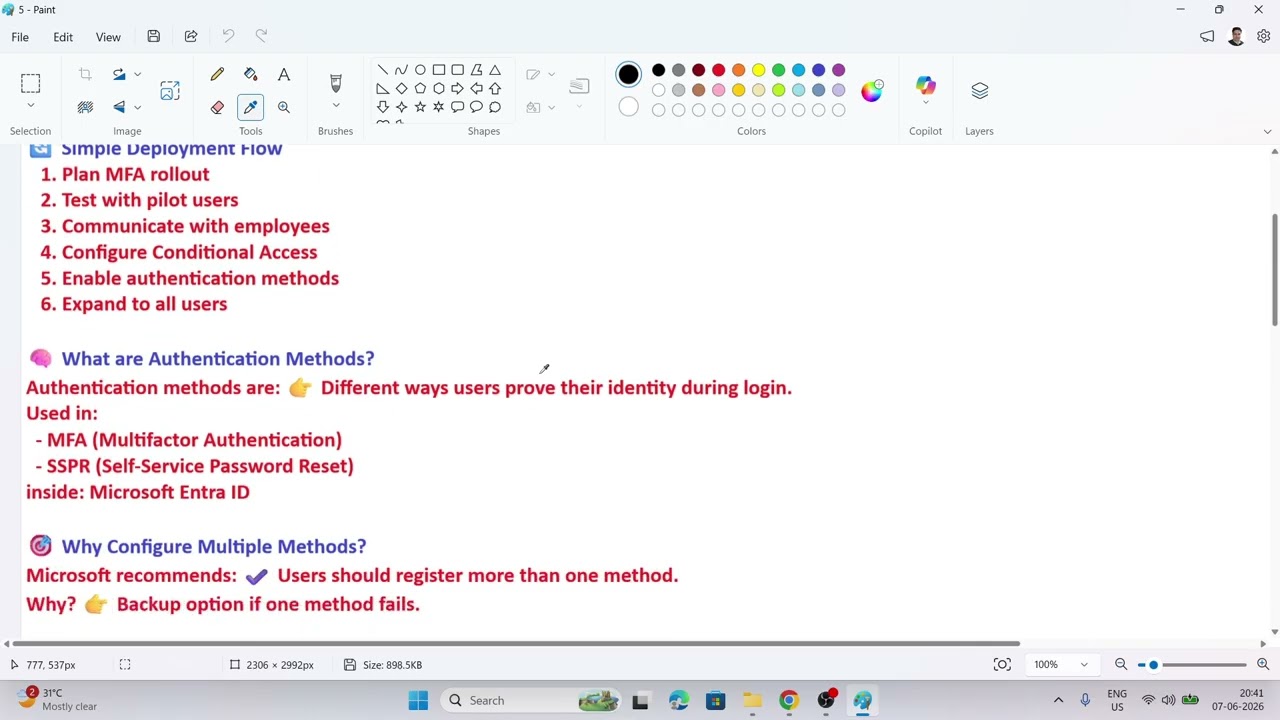Pick the oval shape
The width and height of the screenshot is (1280, 720).
click(x=420, y=70)
